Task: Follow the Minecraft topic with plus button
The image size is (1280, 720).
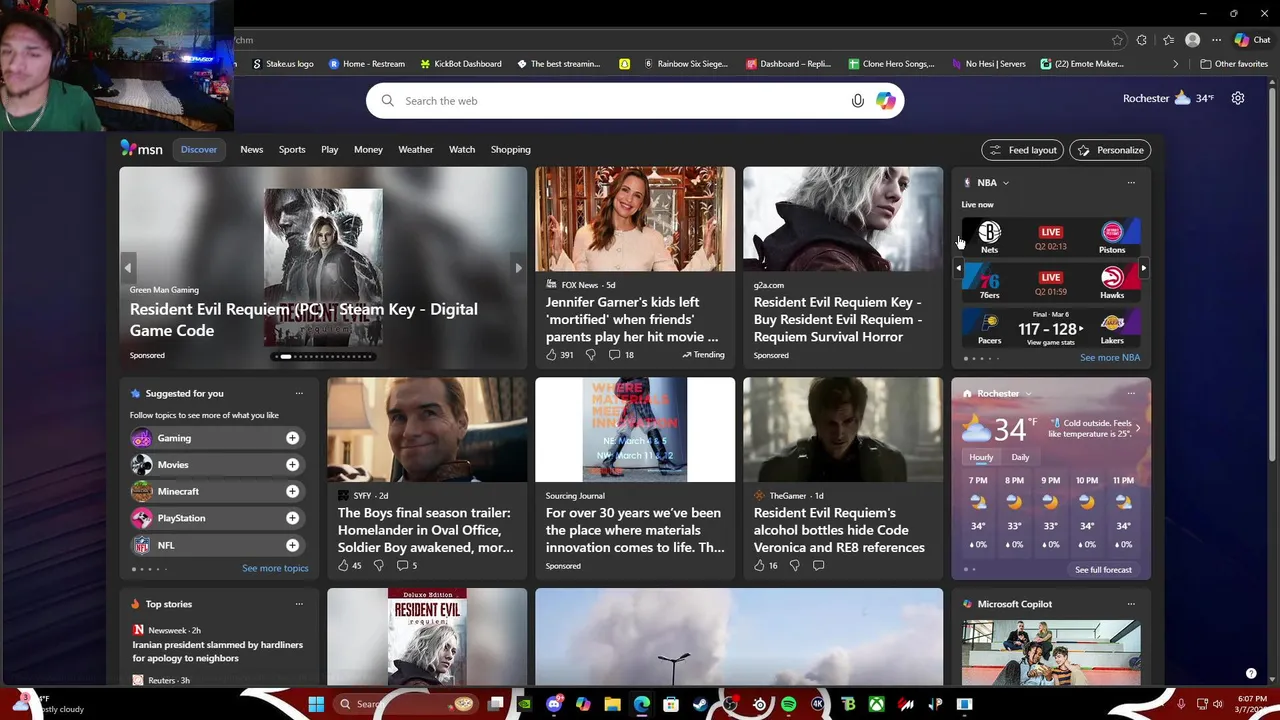Action: (x=292, y=492)
